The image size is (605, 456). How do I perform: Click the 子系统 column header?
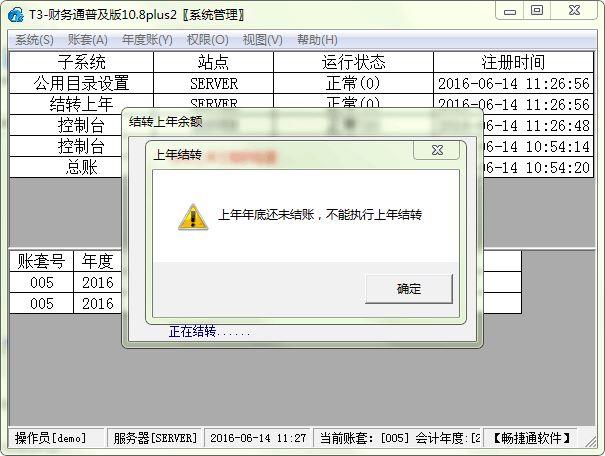click(x=81, y=62)
